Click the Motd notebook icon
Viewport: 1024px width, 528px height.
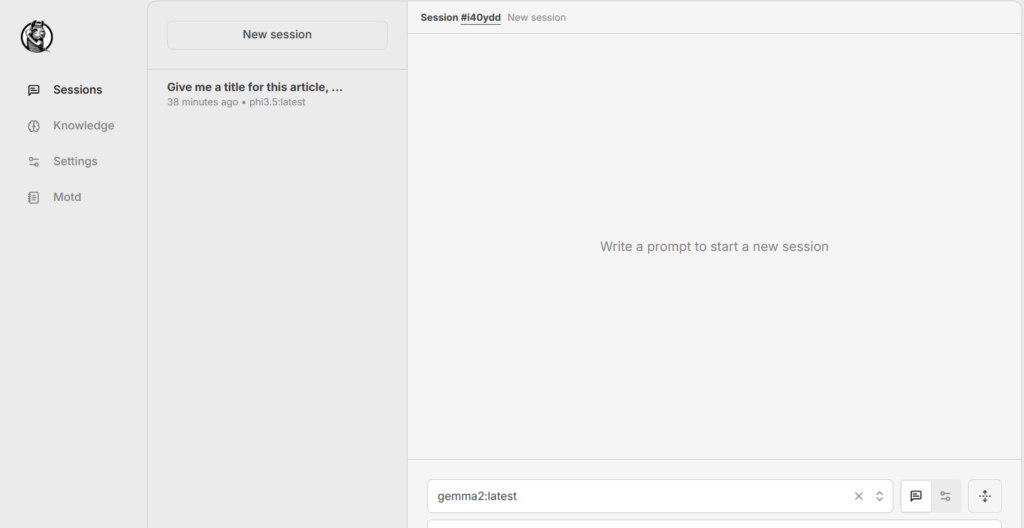coord(34,198)
